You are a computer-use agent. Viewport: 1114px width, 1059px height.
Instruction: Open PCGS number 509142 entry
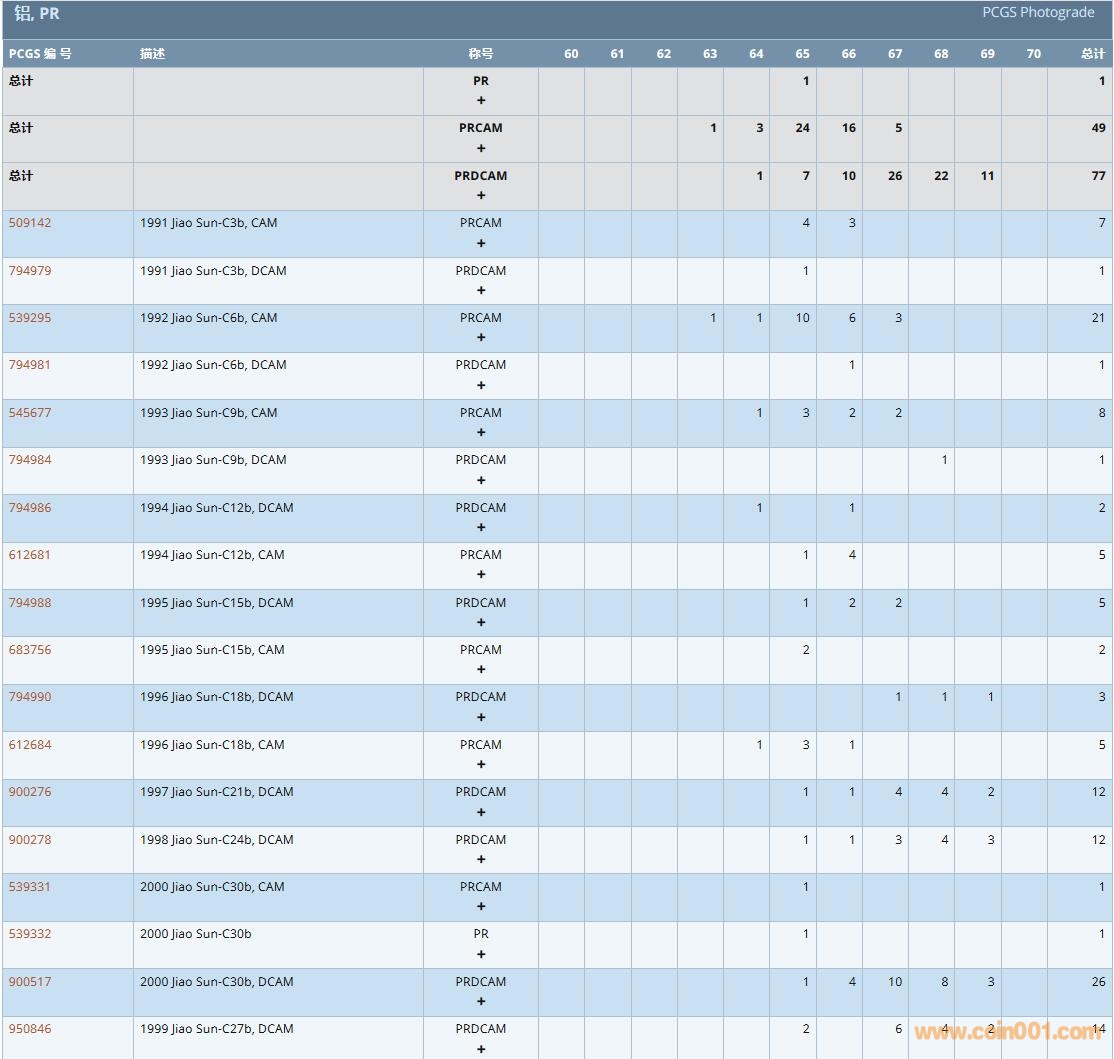pos(30,223)
